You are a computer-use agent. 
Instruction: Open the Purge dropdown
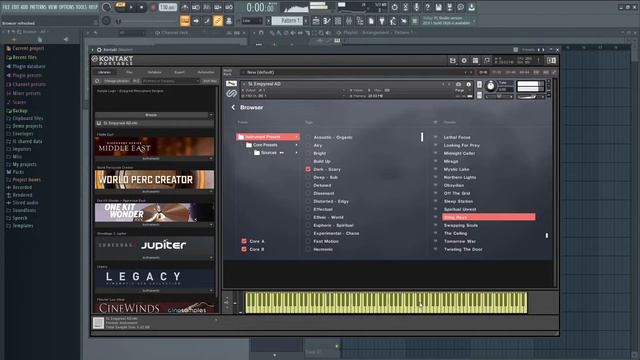point(460,90)
